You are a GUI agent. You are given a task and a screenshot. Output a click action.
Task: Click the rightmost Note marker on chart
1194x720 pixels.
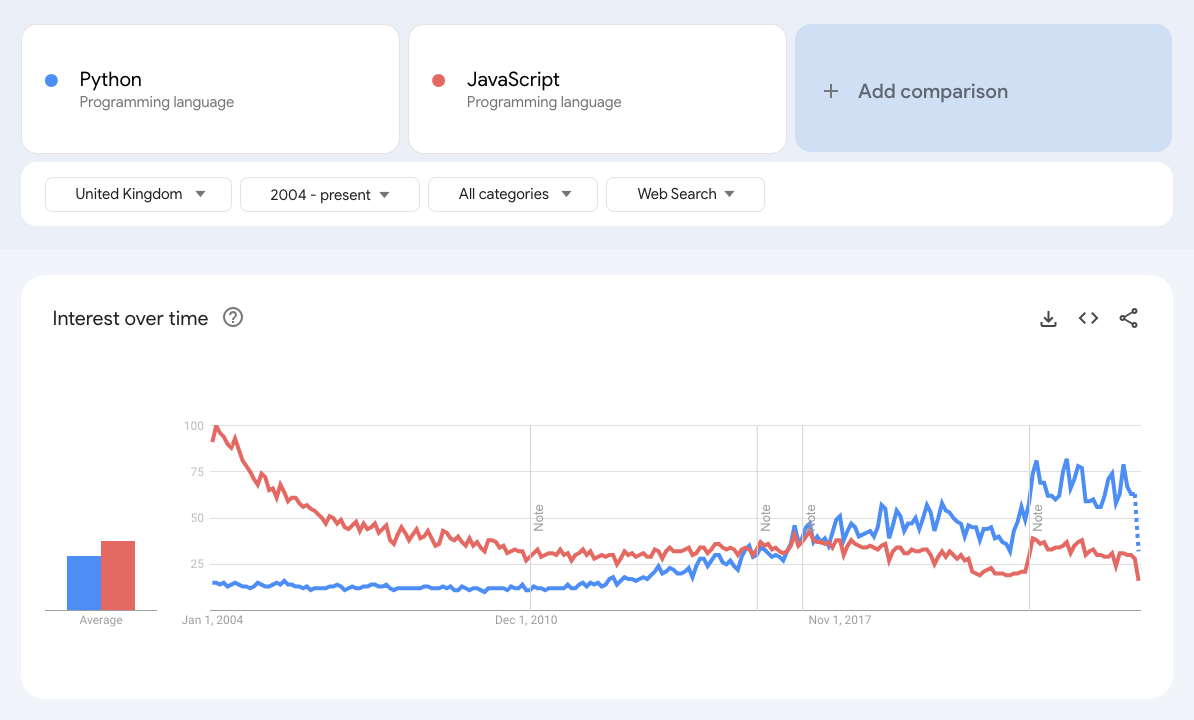point(1038,517)
